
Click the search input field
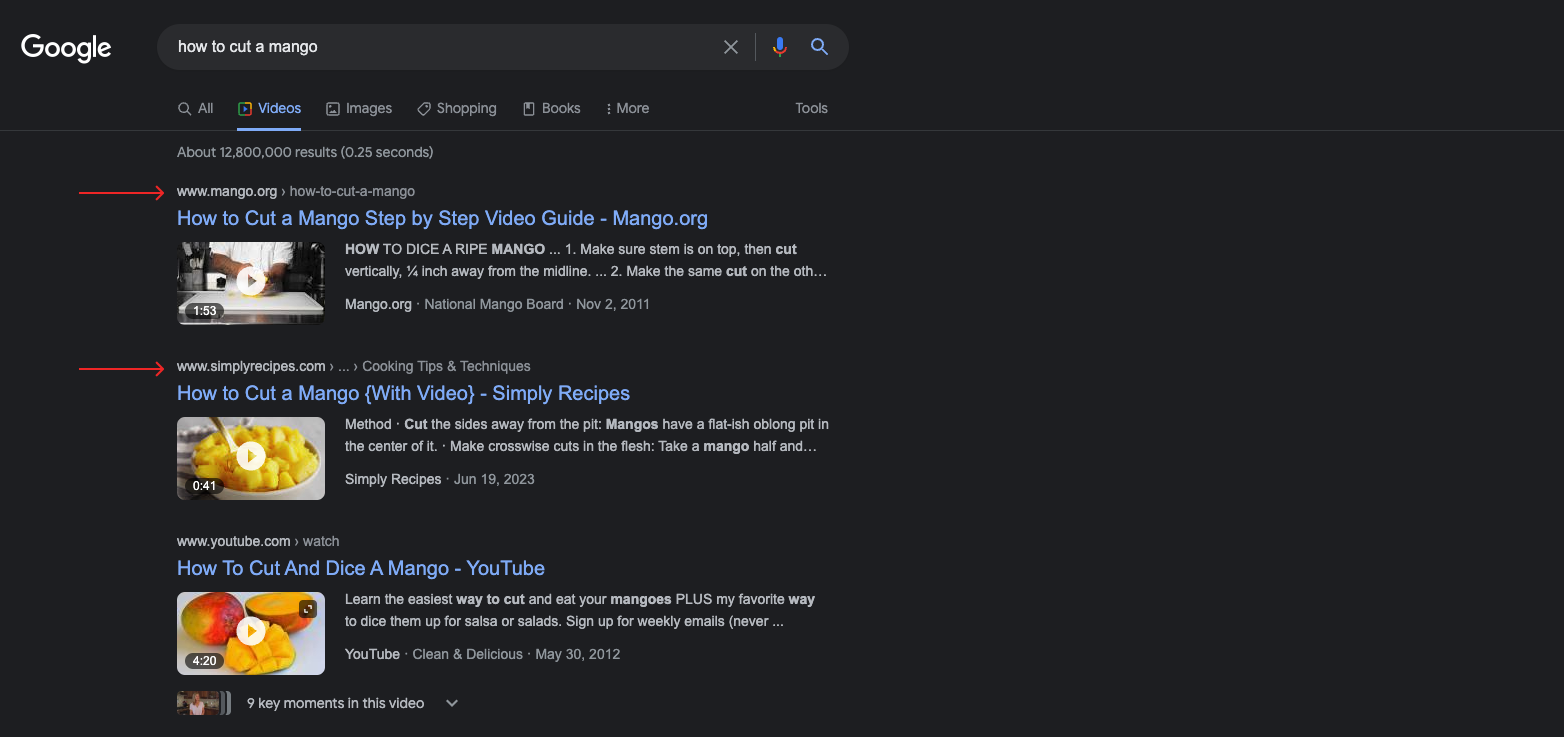[x=440, y=47]
